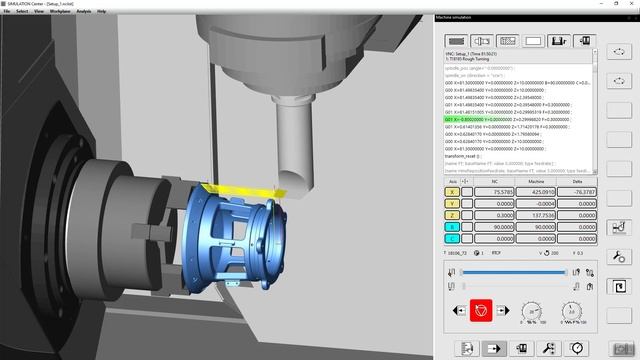Toggle the Y axis button

(452, 203)
